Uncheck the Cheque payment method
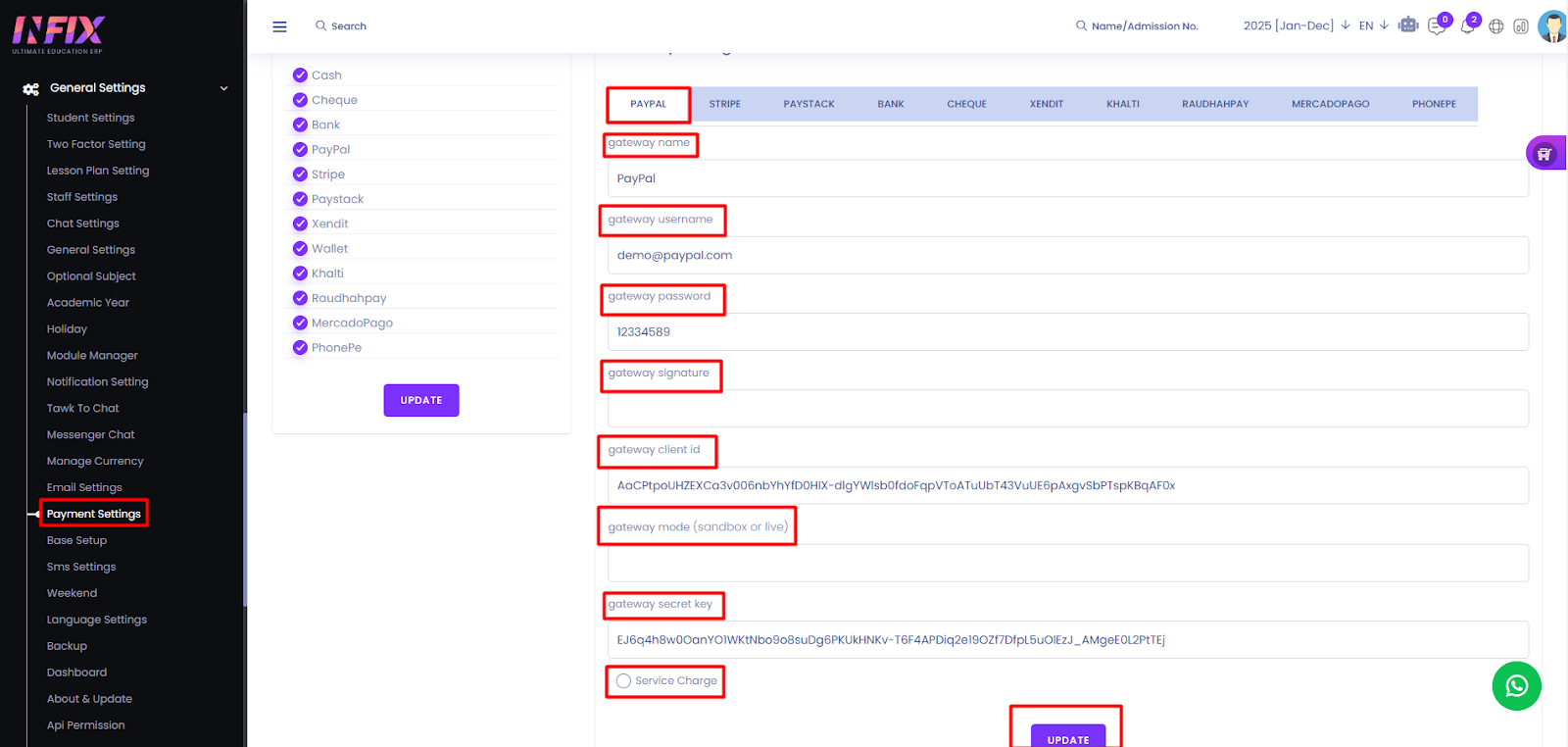Viewport: 1568px width, 747px height. point(300,100)
